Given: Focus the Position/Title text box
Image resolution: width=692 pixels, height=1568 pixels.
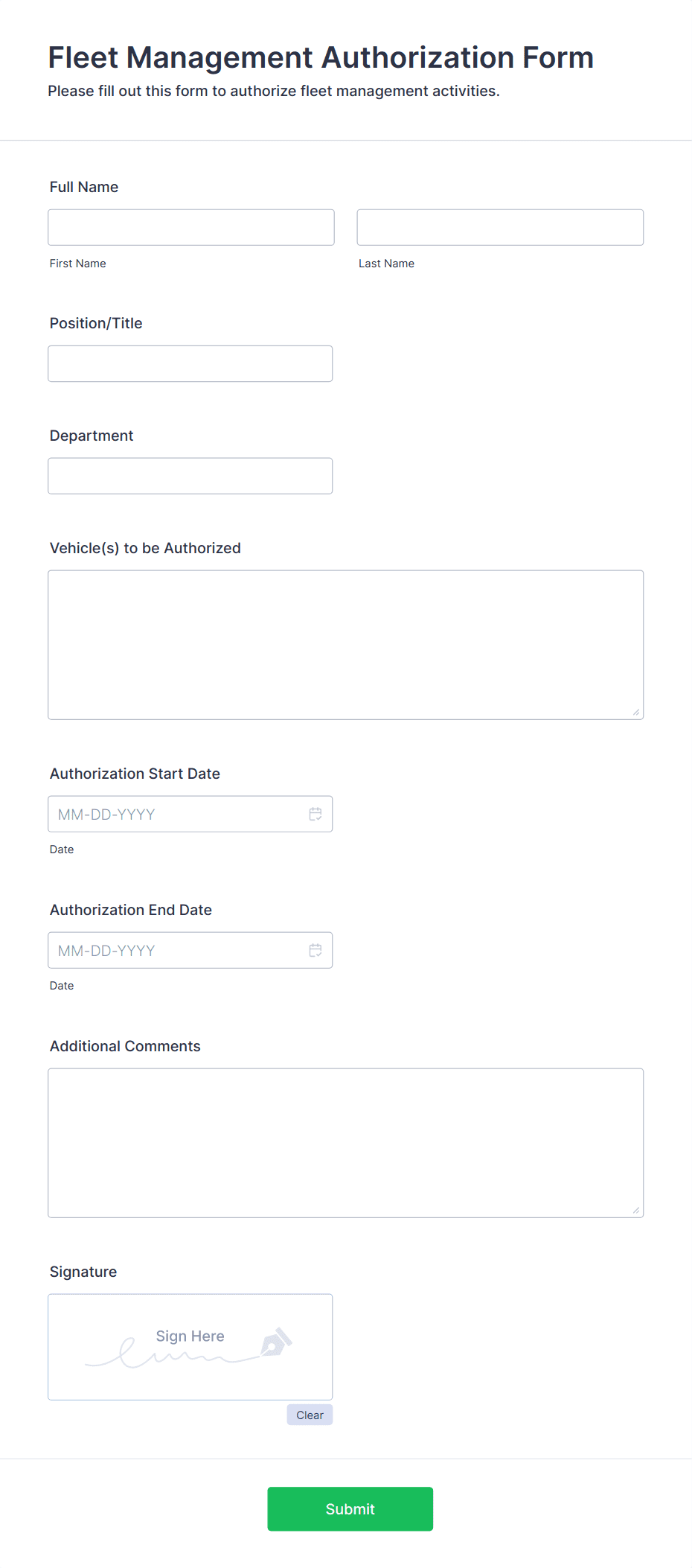Looking at the screenshot, I should (x=190, y=363).
